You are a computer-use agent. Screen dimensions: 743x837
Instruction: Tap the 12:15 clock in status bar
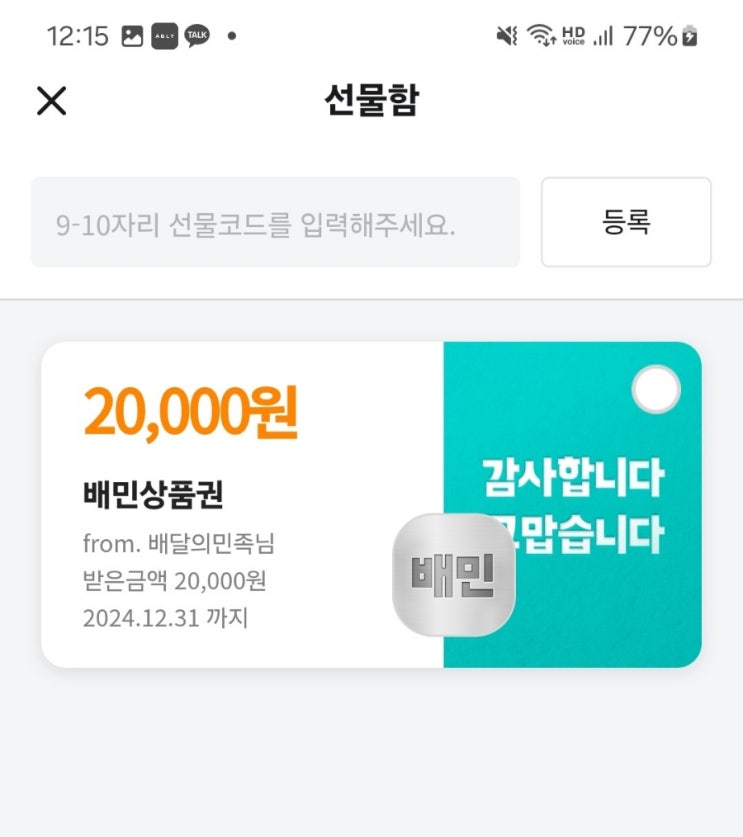click(77, 37)
